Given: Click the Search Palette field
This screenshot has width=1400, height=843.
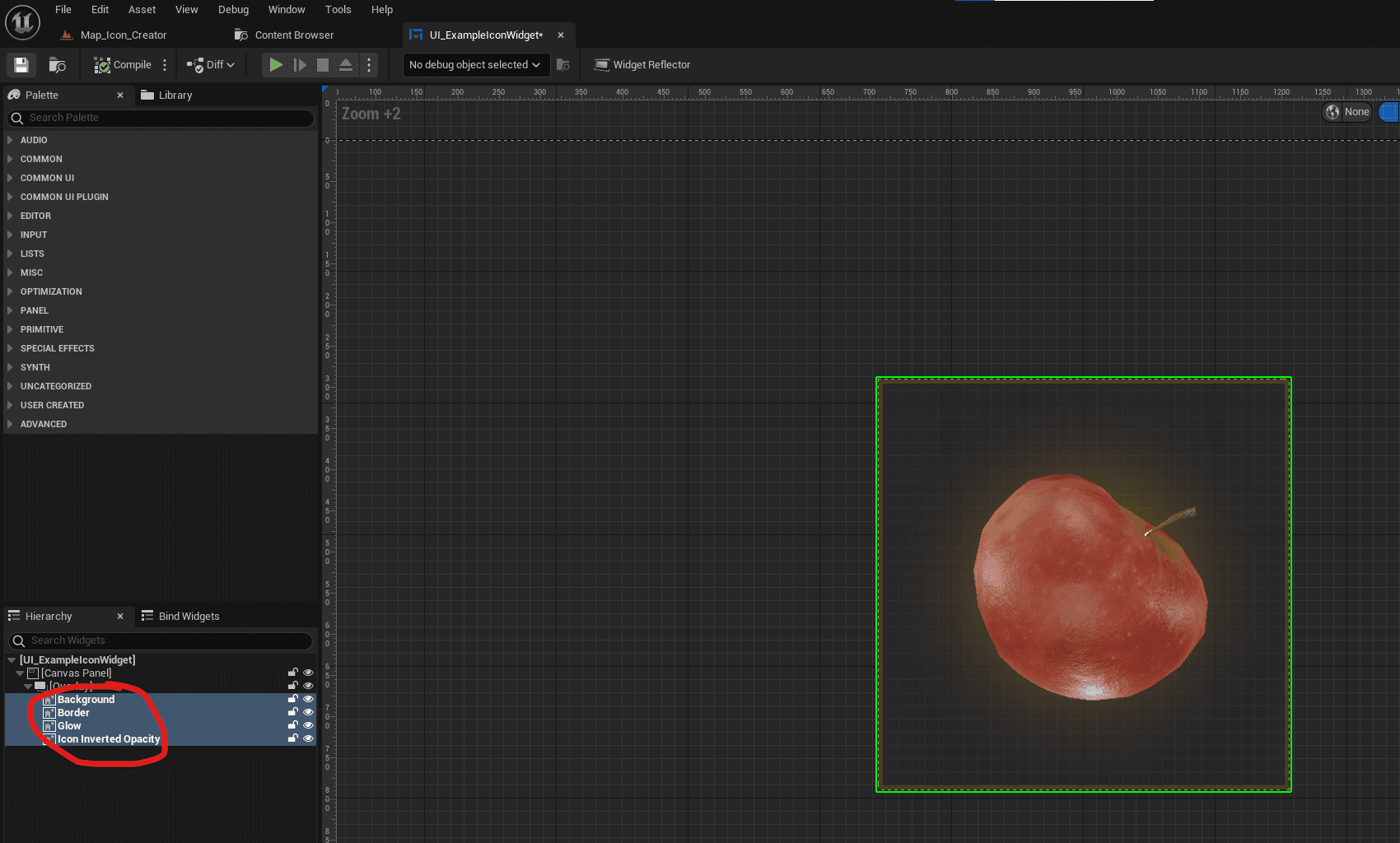Looking at the screenshot, I should point(161,118).
